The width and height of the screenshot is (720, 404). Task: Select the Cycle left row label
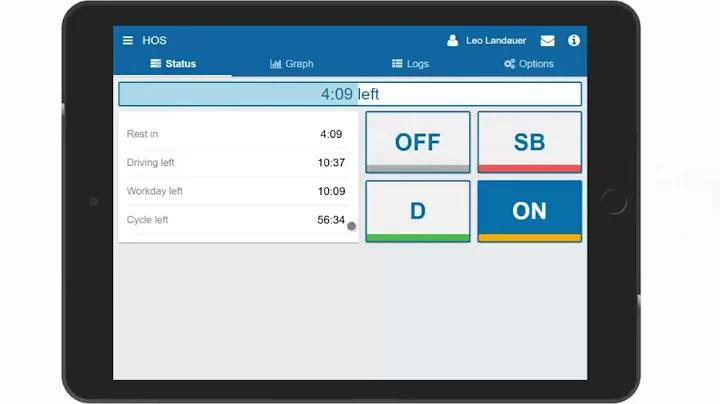click(147, 220)
